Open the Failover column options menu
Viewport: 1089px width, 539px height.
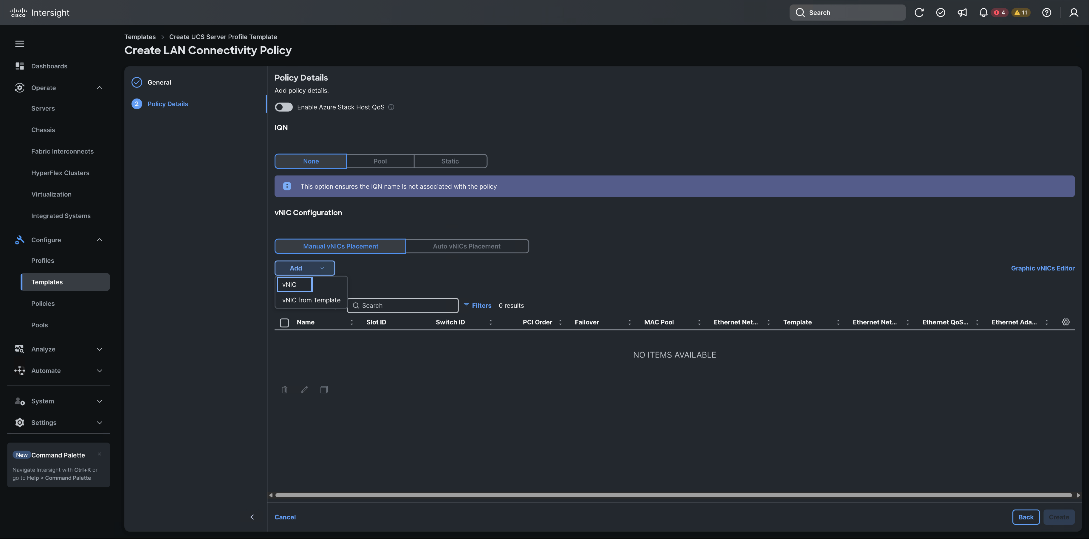tap(629, 322)
